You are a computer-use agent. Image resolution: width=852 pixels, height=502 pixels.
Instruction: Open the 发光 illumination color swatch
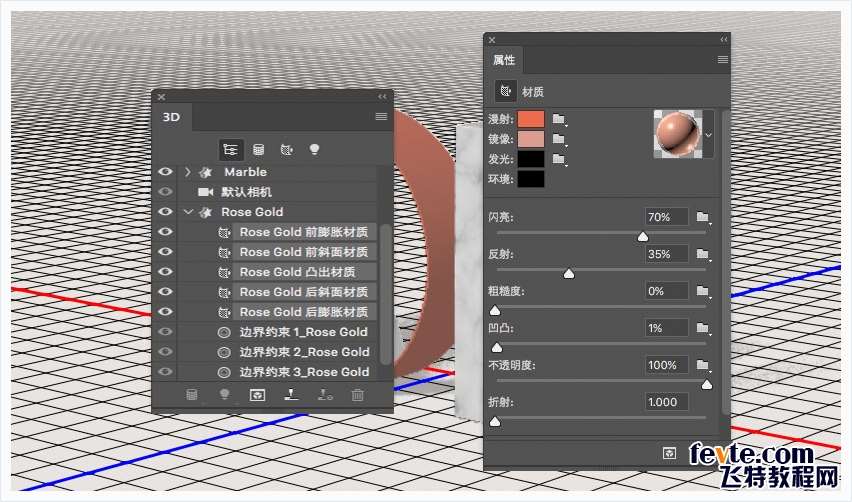[531, 159]
